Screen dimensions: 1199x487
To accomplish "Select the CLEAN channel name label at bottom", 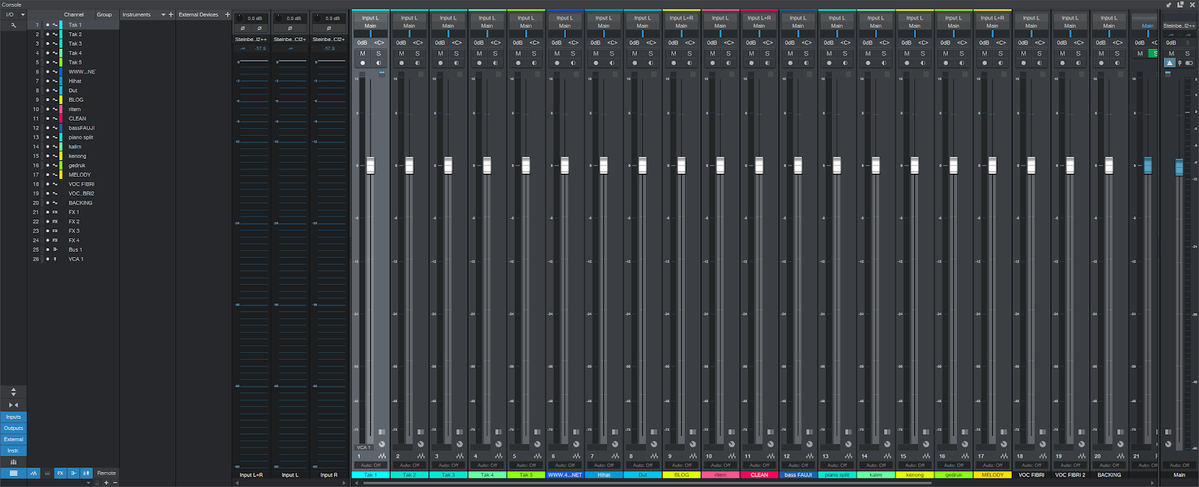I will pos(760,475).
